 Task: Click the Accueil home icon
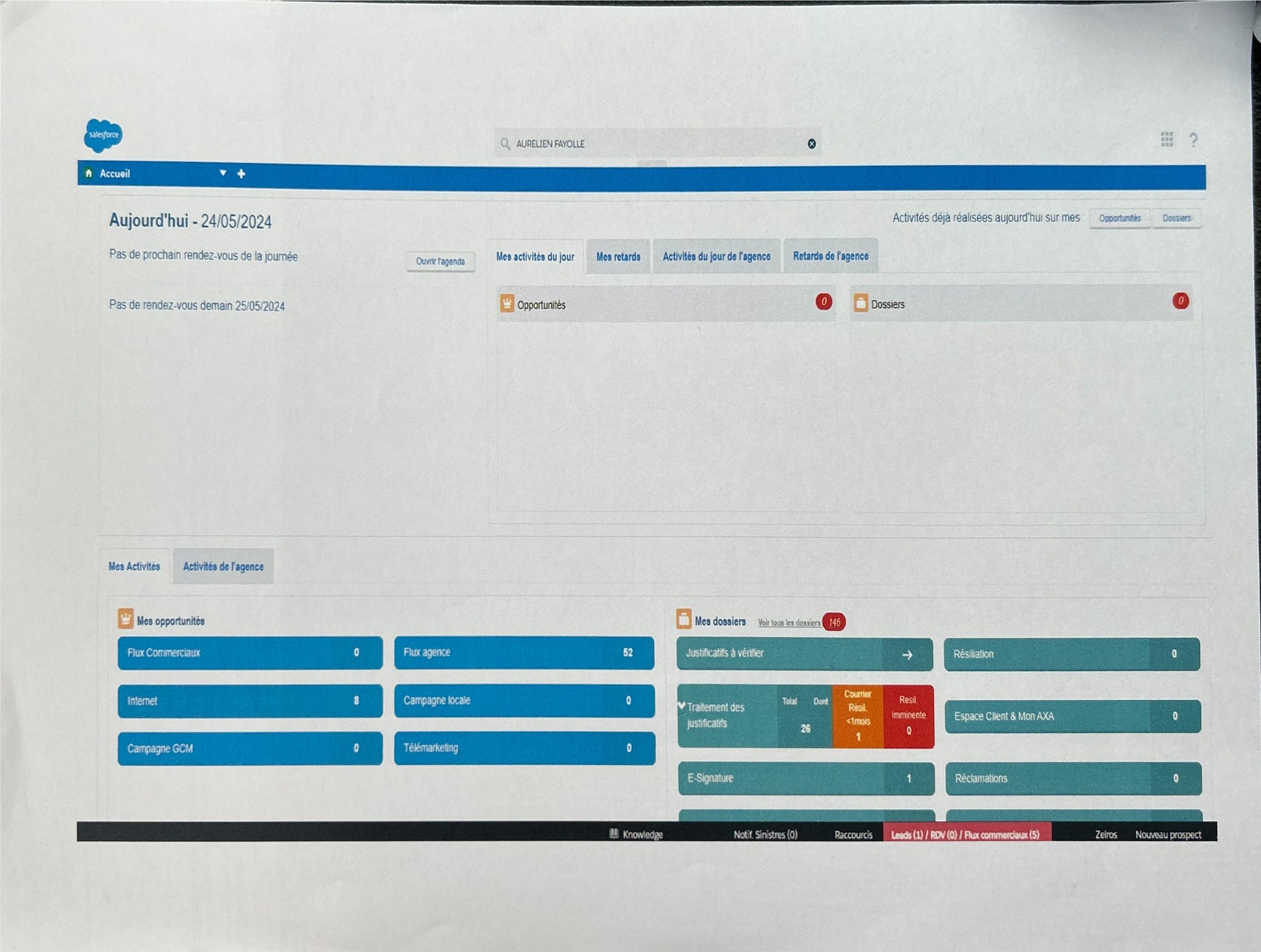[x=89, y=173]
